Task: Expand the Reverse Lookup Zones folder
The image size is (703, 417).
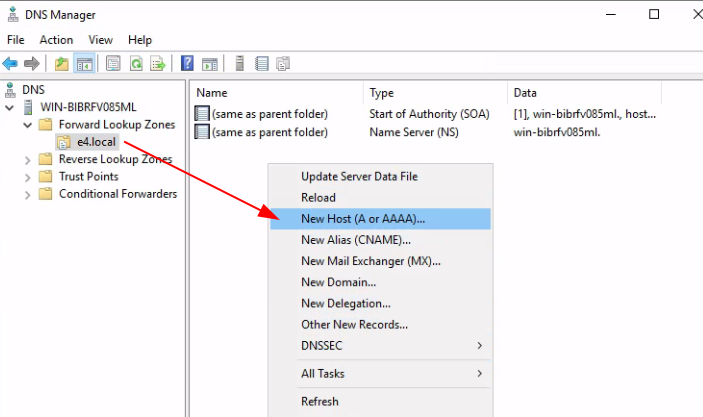Action: [x=27, y=160]
